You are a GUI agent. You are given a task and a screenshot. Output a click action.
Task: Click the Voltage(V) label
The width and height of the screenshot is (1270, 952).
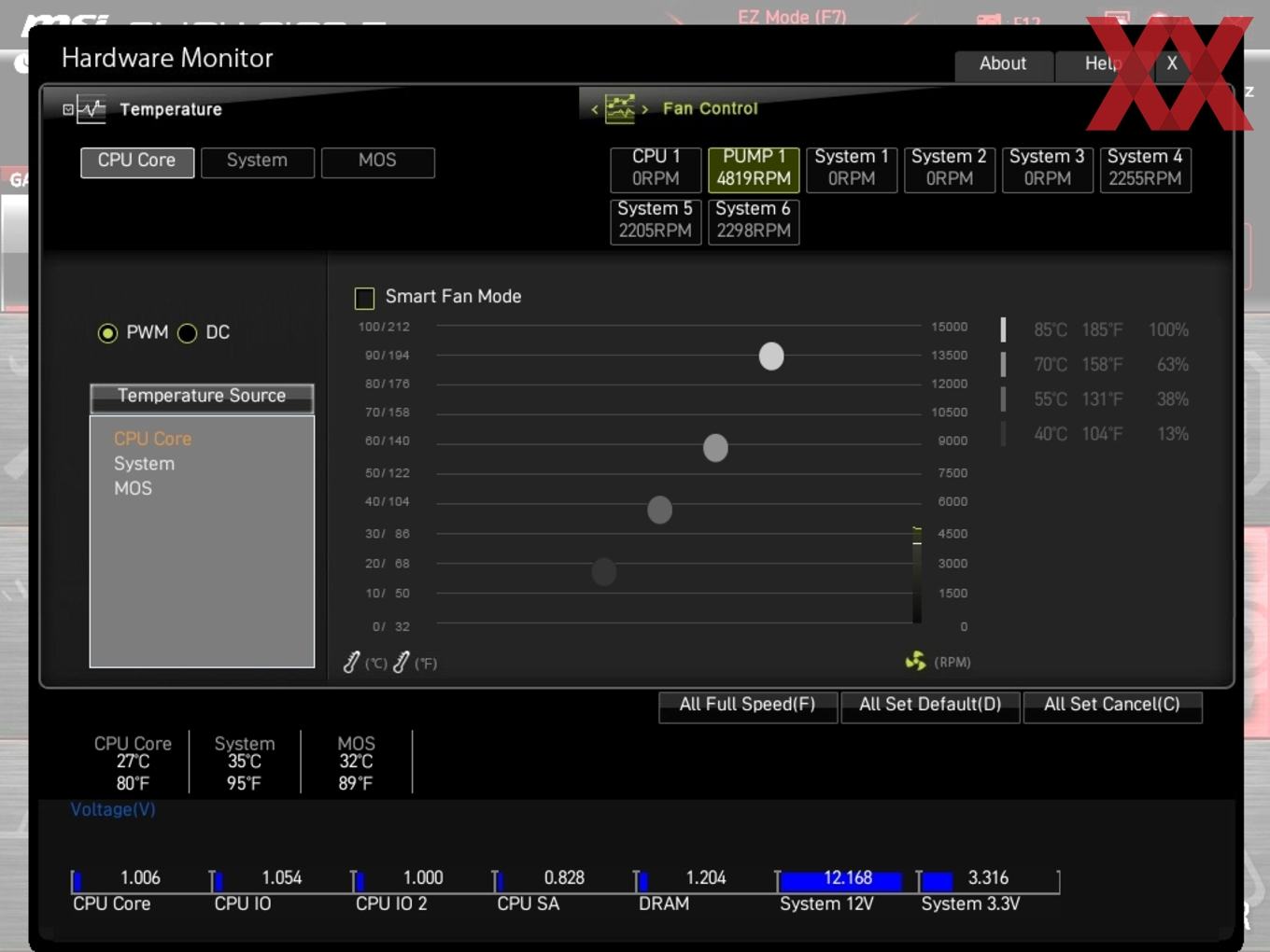coord(113,809)
